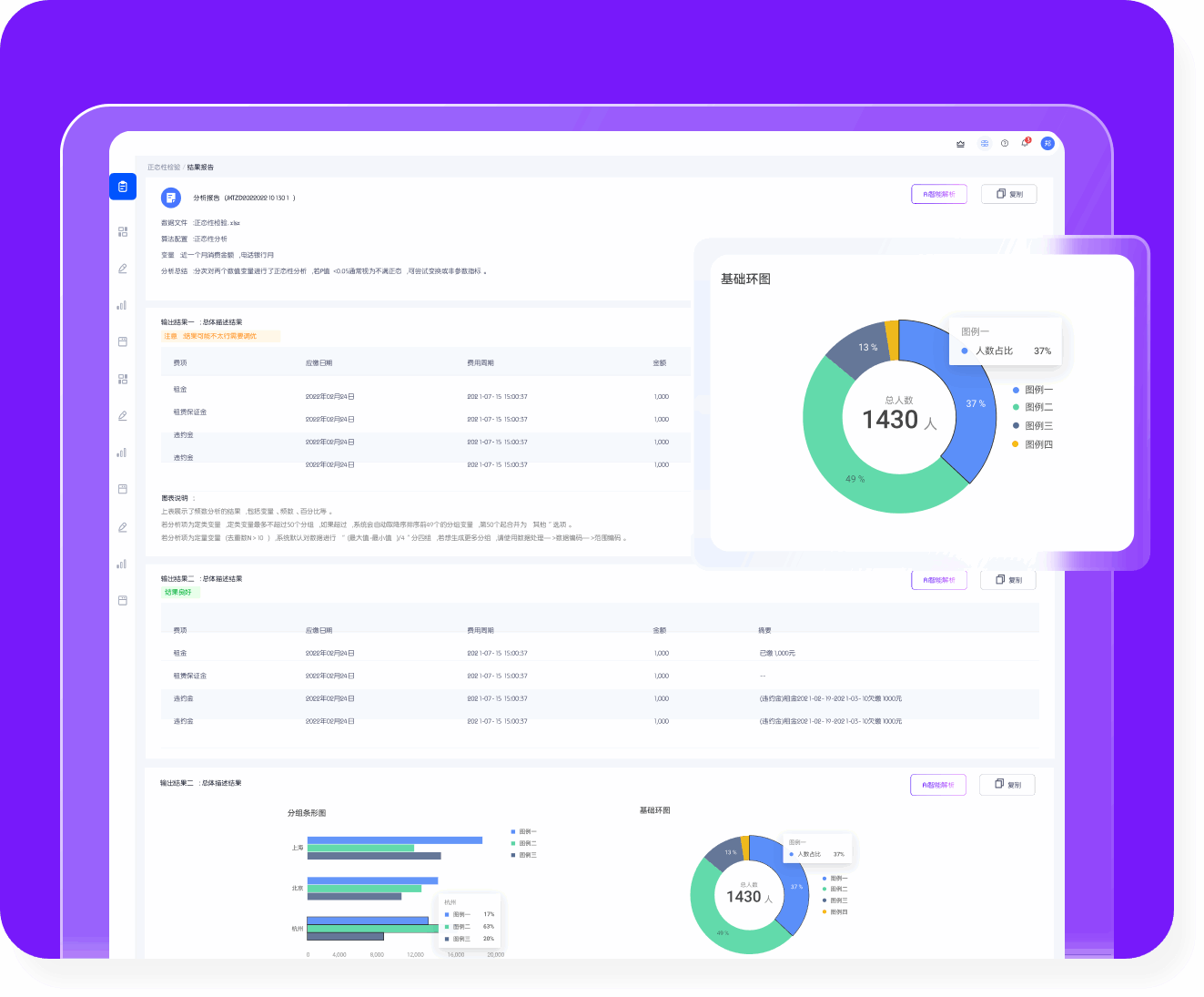Click green 49% segment of large donut chart
This screenshot has width=1204, height=997.
(855, 479)
